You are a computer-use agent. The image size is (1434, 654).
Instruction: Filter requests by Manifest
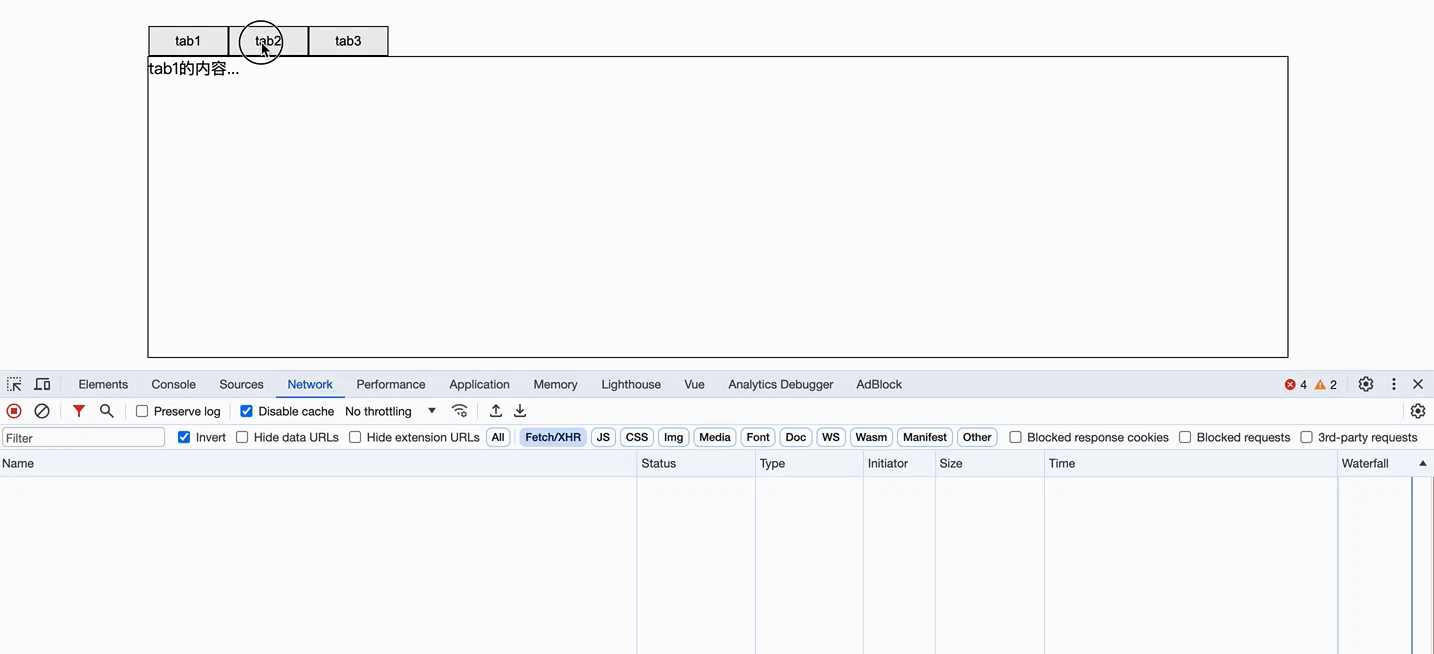[925, 437]
